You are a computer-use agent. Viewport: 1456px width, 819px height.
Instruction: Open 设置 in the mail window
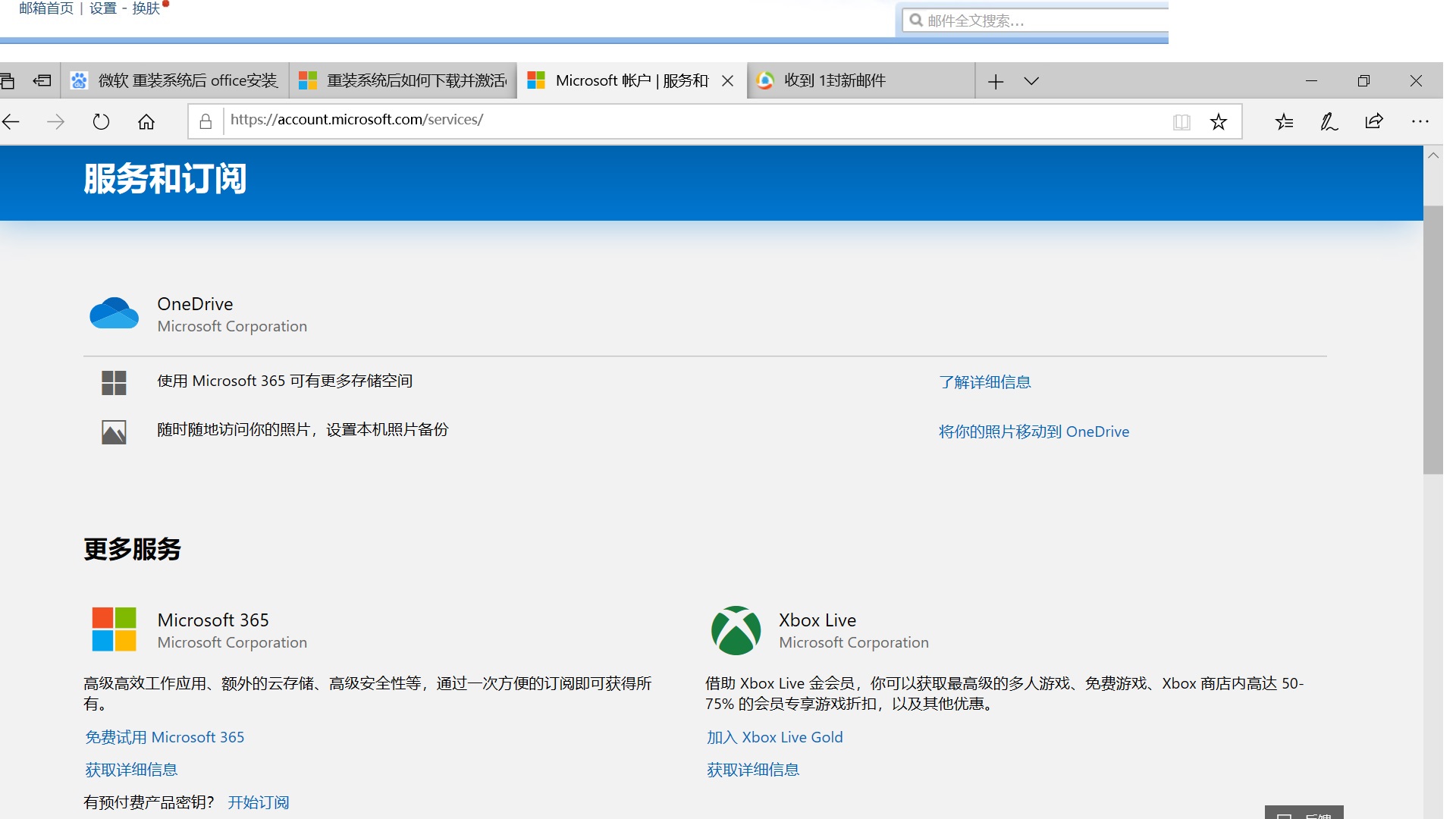(103, 8)
